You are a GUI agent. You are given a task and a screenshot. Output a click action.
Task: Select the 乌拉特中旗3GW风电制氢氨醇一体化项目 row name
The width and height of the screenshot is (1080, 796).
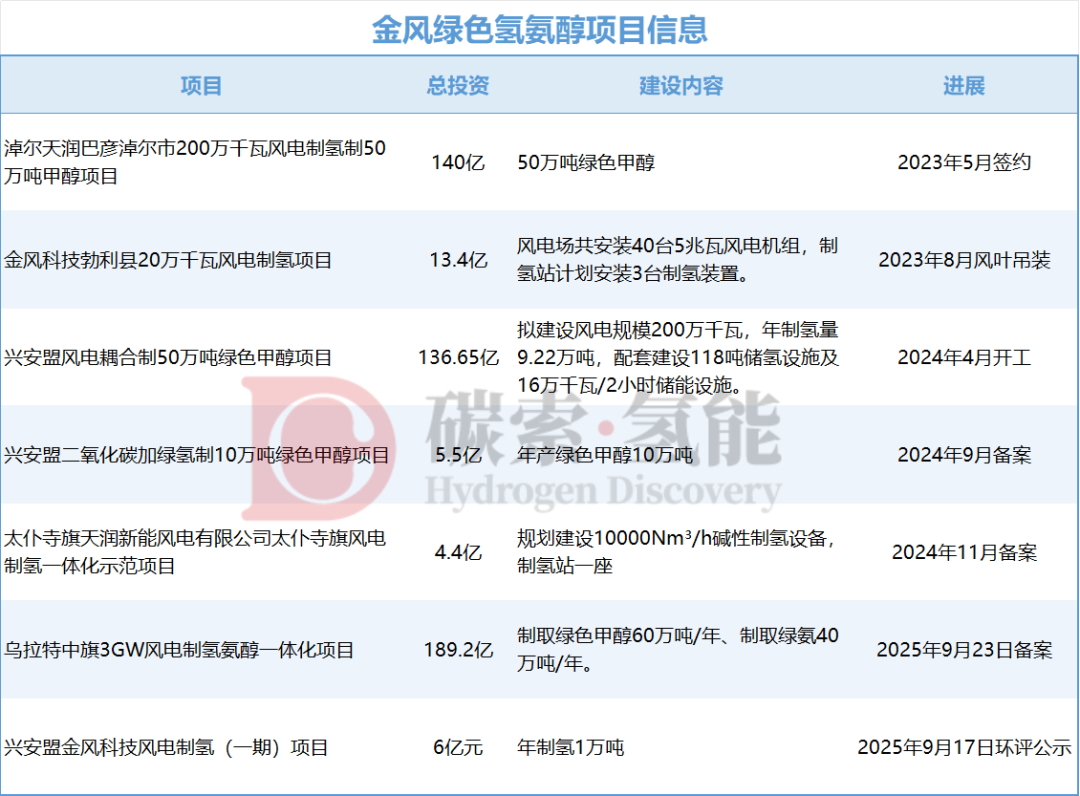click(180, 650)
